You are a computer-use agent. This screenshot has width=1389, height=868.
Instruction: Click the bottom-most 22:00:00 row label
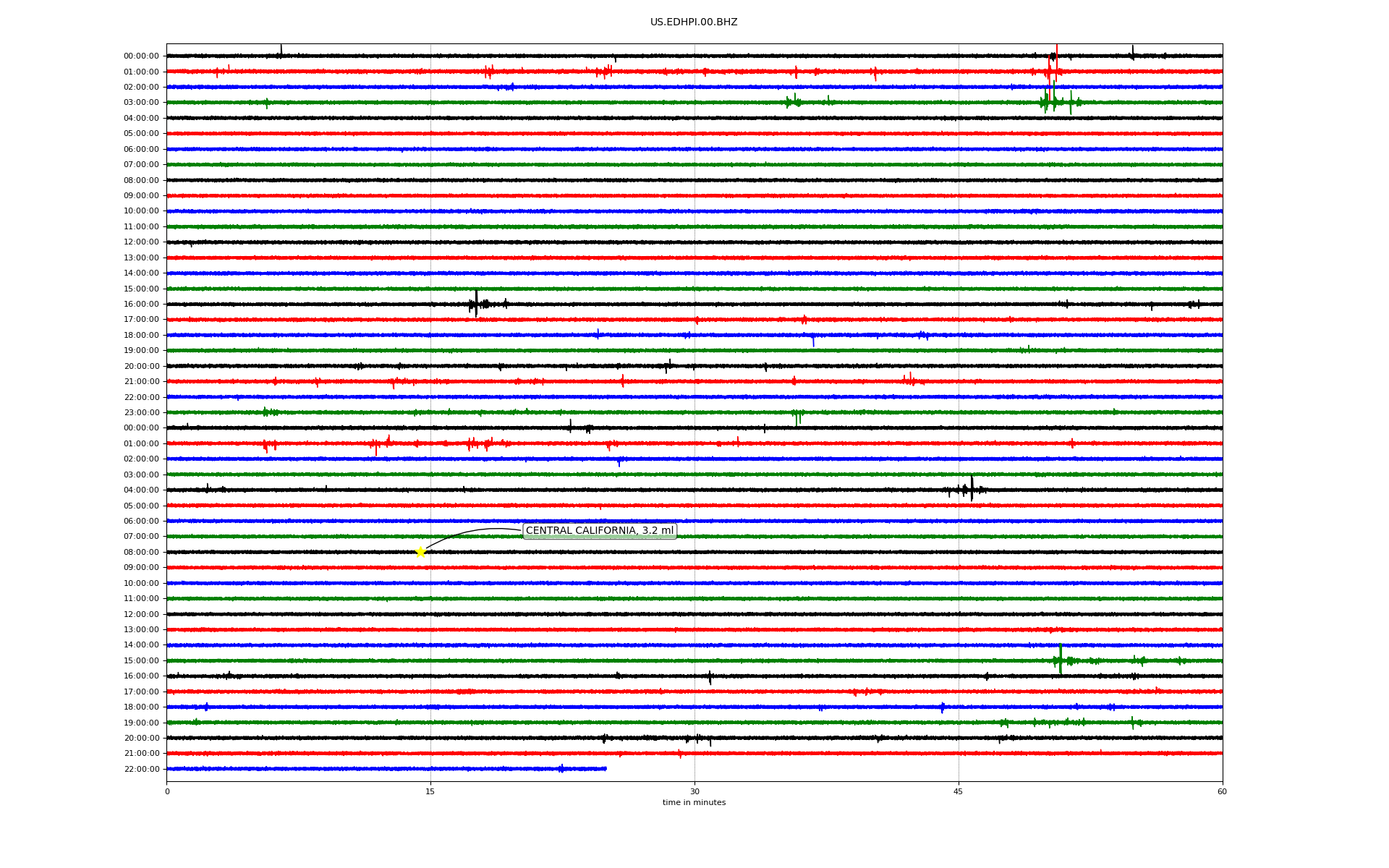[141, 769]
